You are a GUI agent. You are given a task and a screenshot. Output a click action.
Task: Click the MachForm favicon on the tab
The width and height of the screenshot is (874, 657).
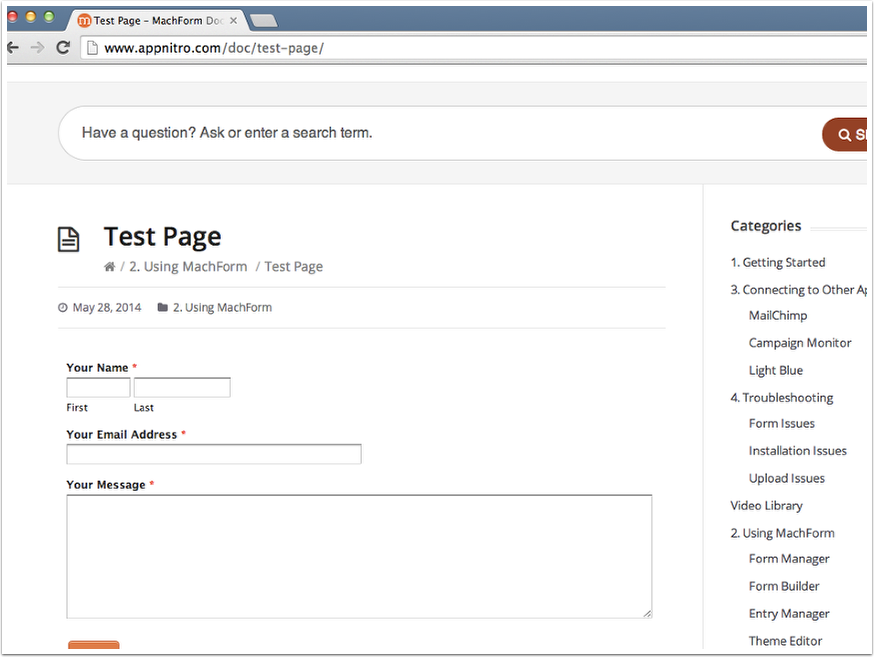click(84, 21)
